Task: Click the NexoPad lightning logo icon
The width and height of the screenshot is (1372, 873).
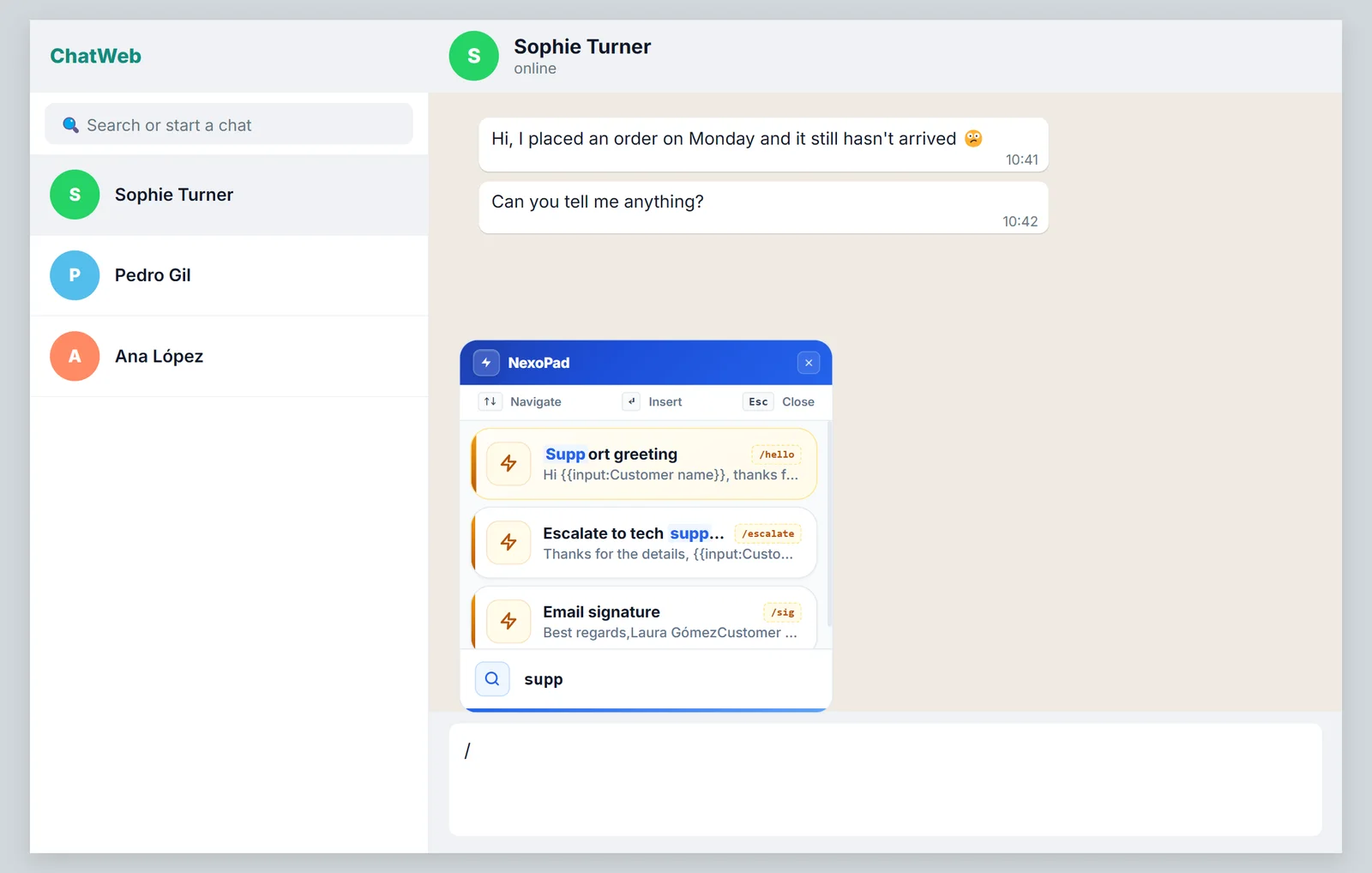Action: [x=486, y=363]
